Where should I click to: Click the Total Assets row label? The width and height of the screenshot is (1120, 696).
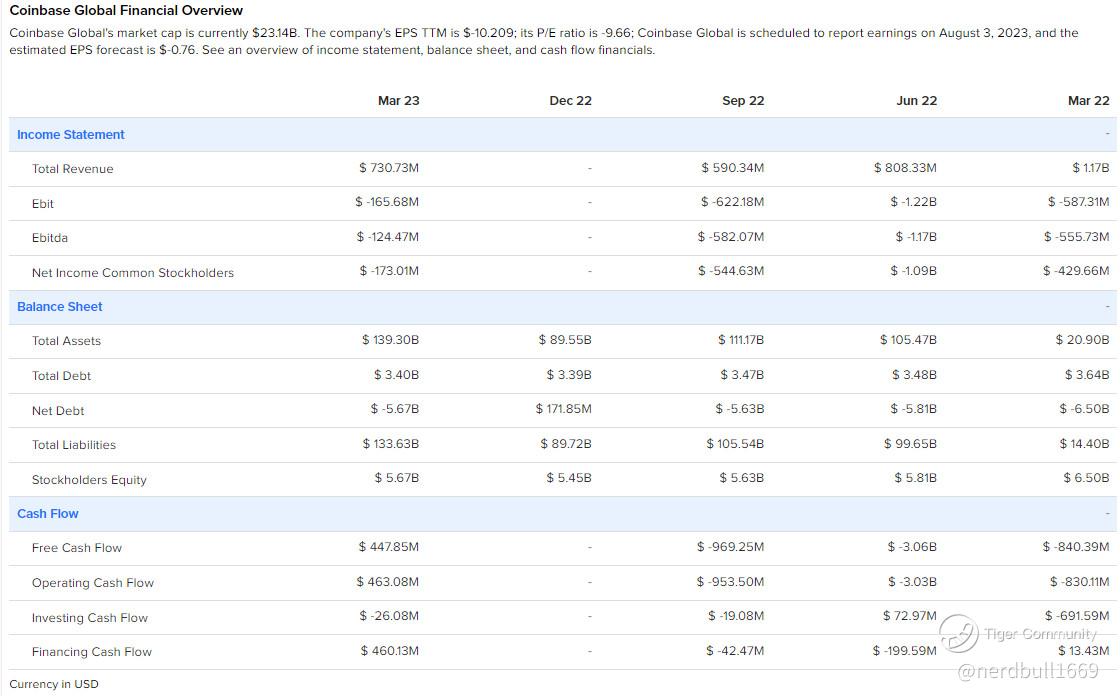[x=66, y=341]
